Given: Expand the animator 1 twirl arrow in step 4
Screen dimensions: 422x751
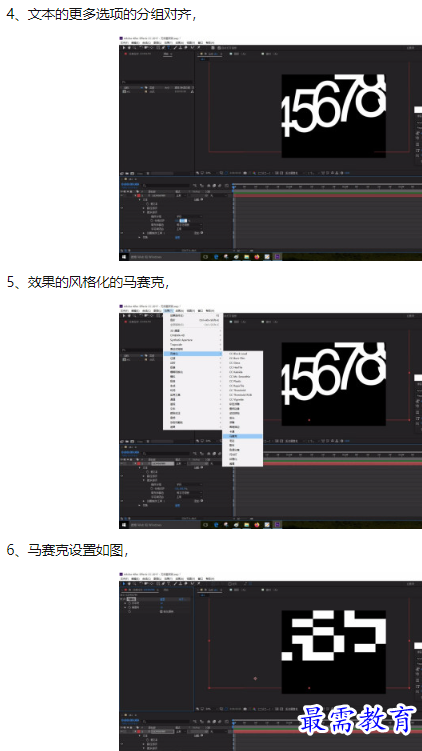Looking at the screenshot, I should (144, 233).
